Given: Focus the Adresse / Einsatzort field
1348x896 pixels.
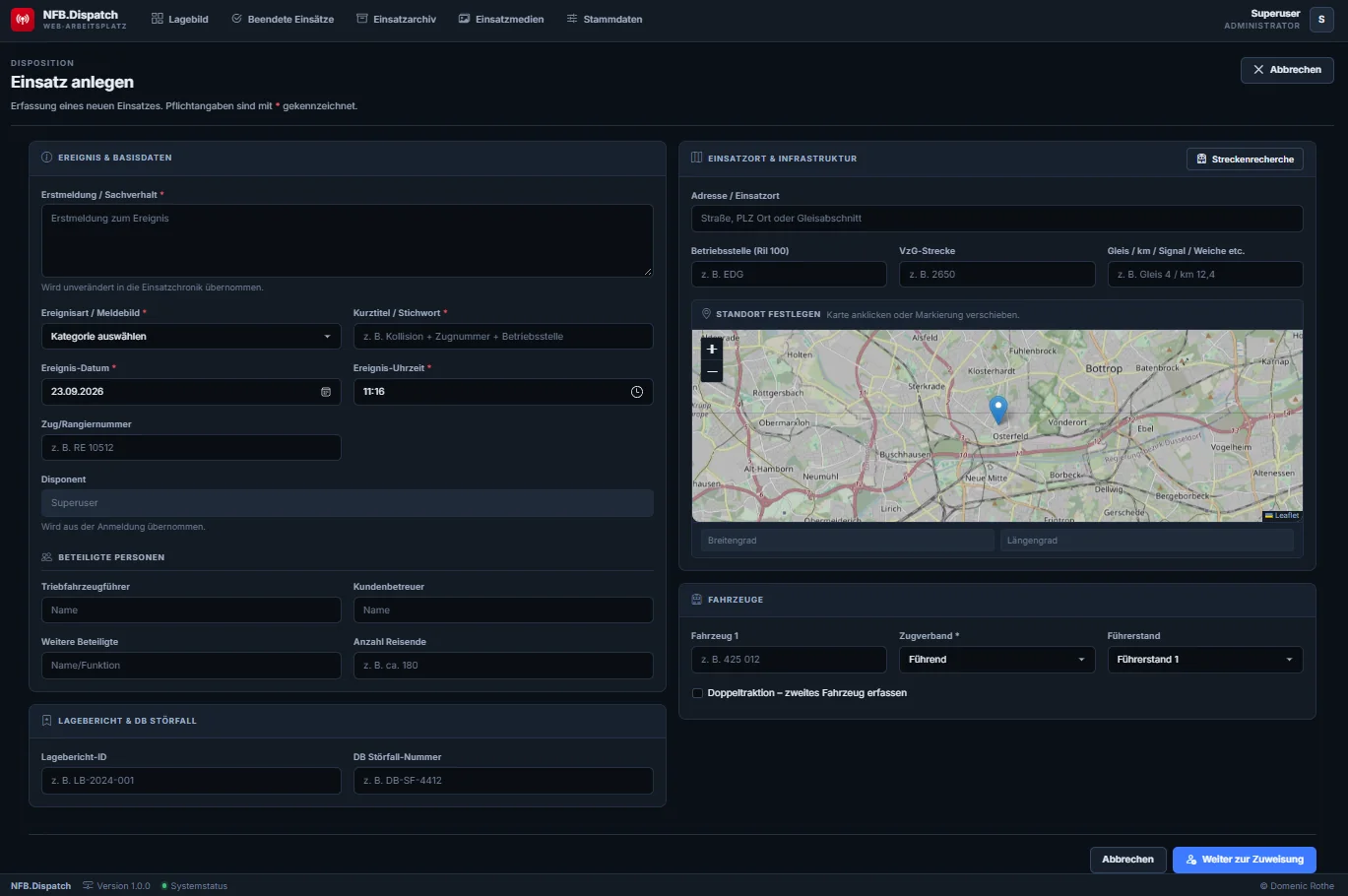Looking at the screenshot, I should [996, 219].
